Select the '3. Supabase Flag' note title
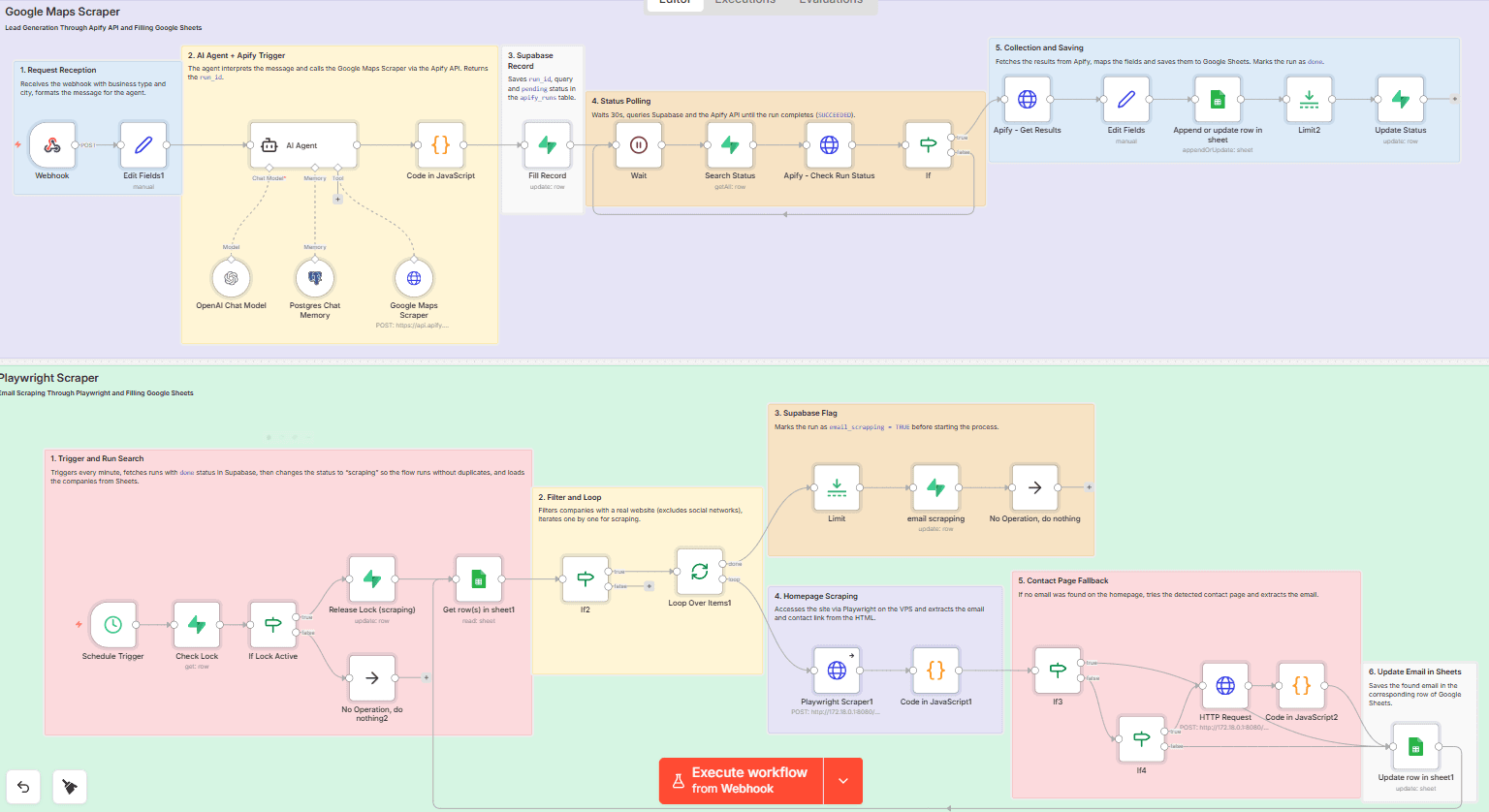Image resolution: width=1489 pixels, height=812 pixels. pyautogui.click(x=806, y=413)
